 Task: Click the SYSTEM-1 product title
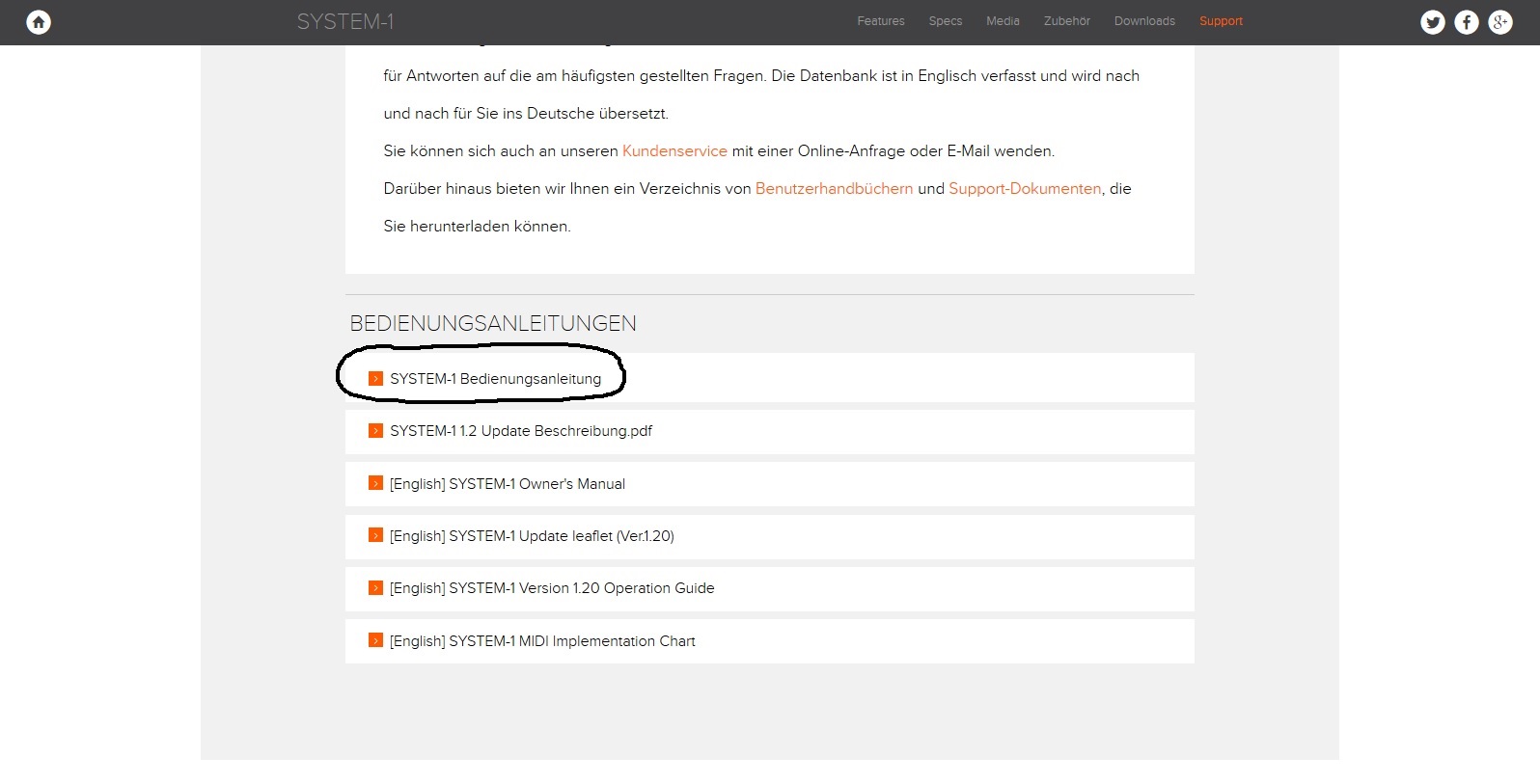(x=345, y=21)
